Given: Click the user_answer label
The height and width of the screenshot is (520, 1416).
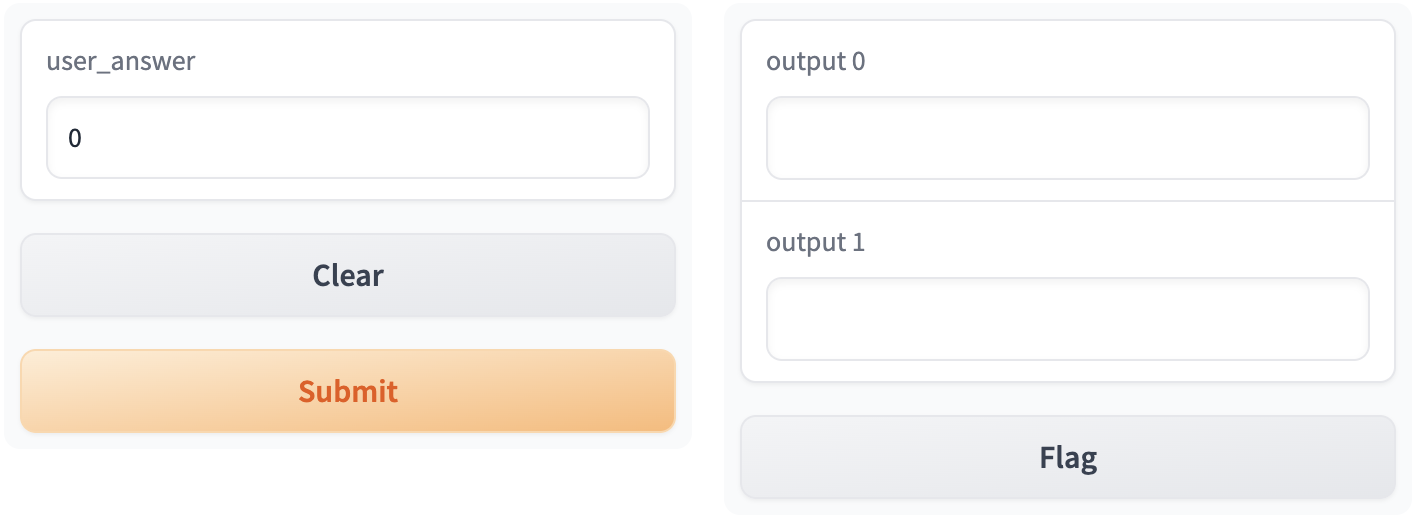Looking at the screenshot, I should pos(121,62).
